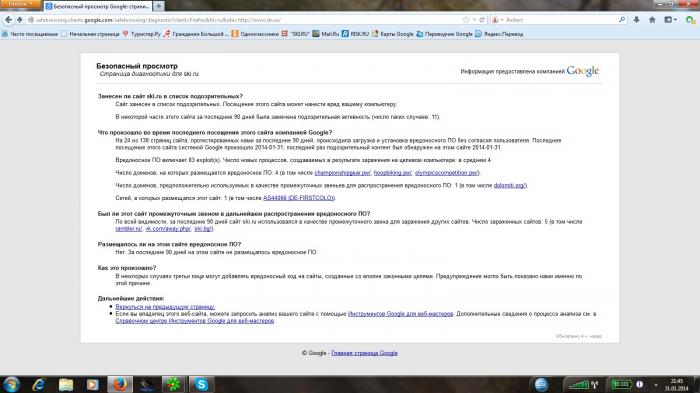
Task: Open the Карты Google bookmark
Action: 392,33
